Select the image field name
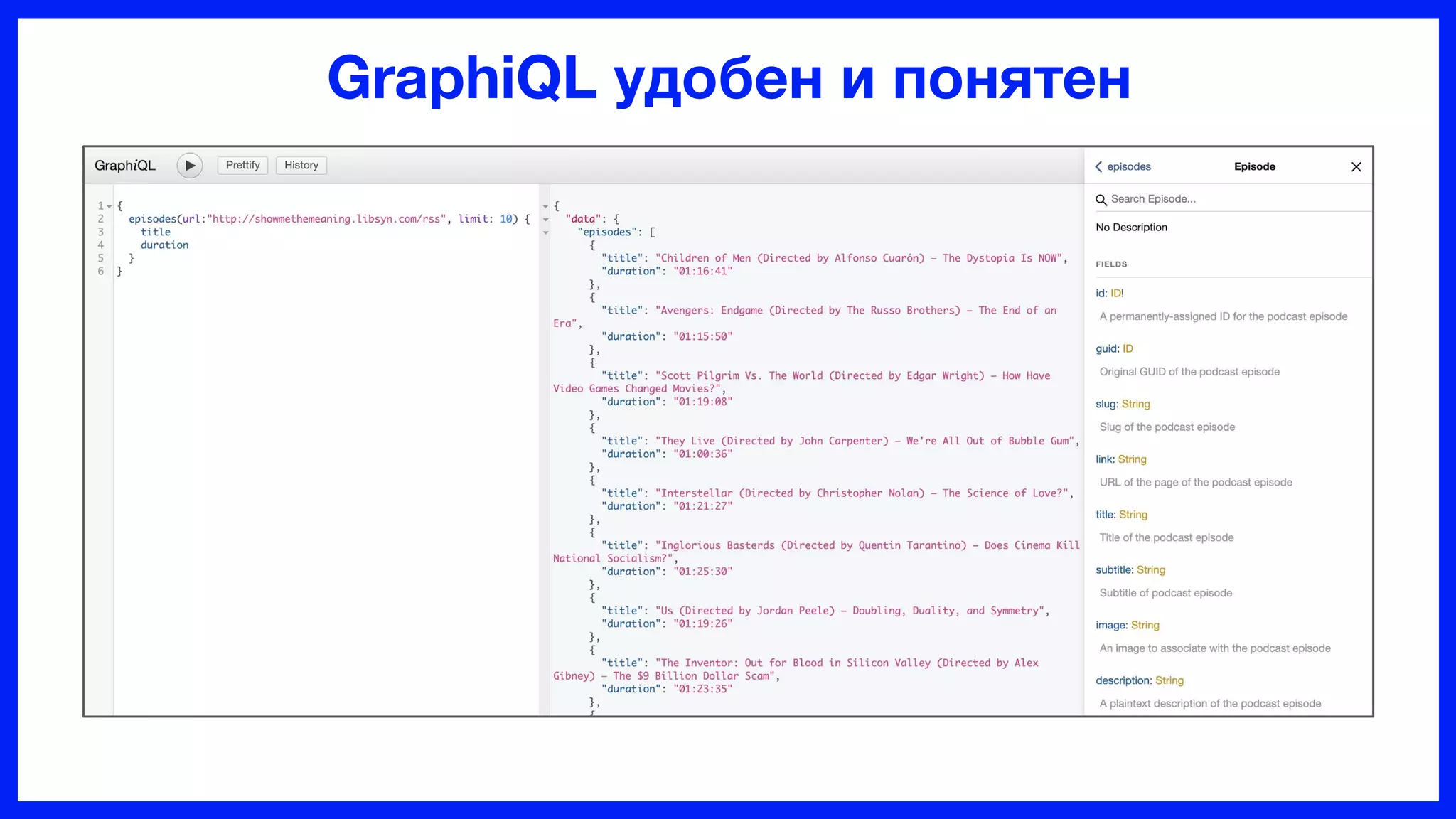The width and height of the screenshot is (1456, 819). click(1110, 626)
